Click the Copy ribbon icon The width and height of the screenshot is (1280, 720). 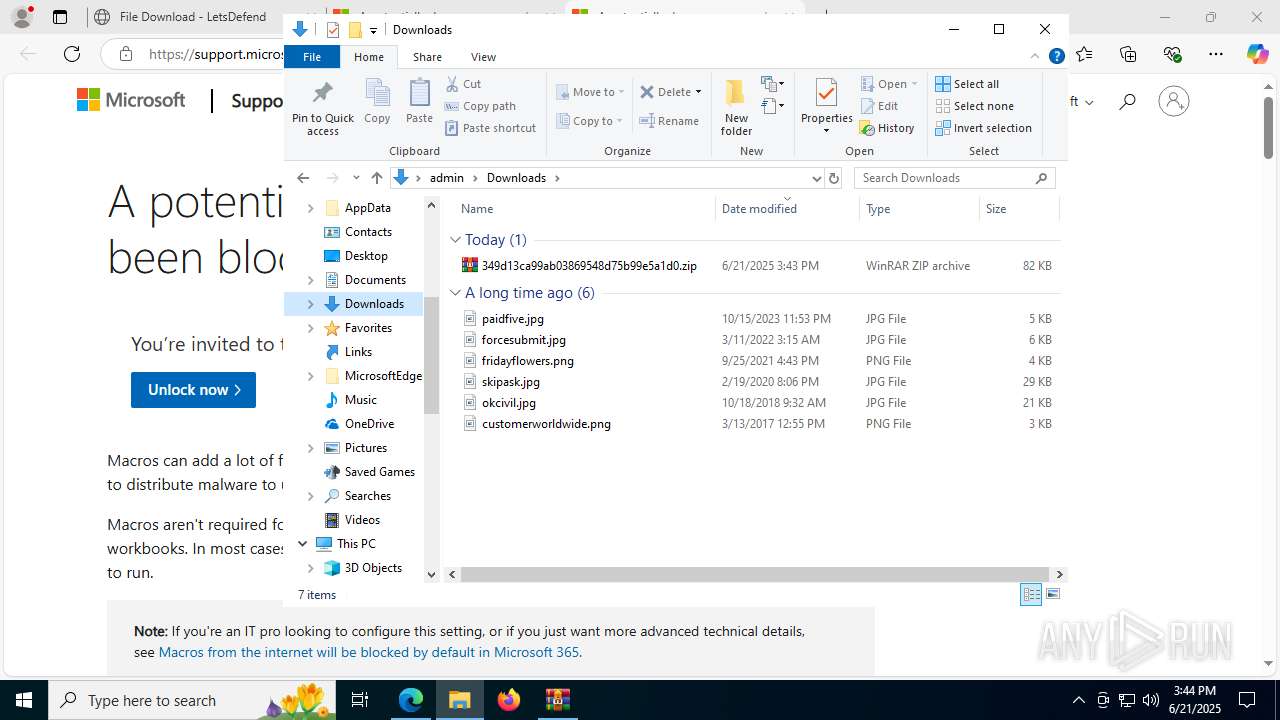(x=377, y=101)
